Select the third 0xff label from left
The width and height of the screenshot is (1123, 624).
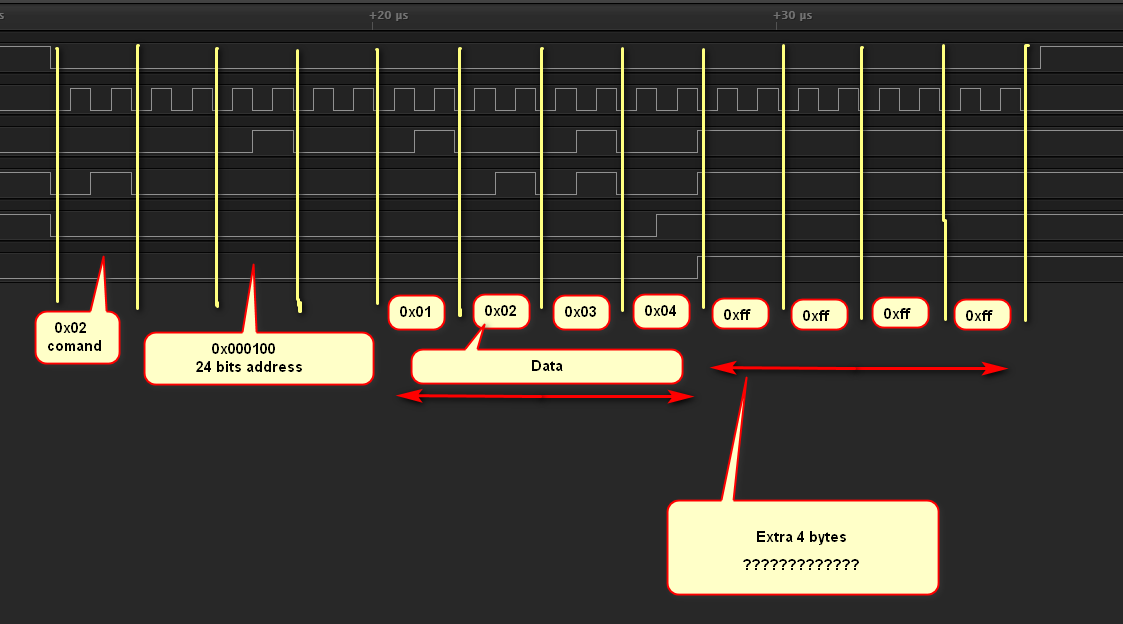coord(899,313)
